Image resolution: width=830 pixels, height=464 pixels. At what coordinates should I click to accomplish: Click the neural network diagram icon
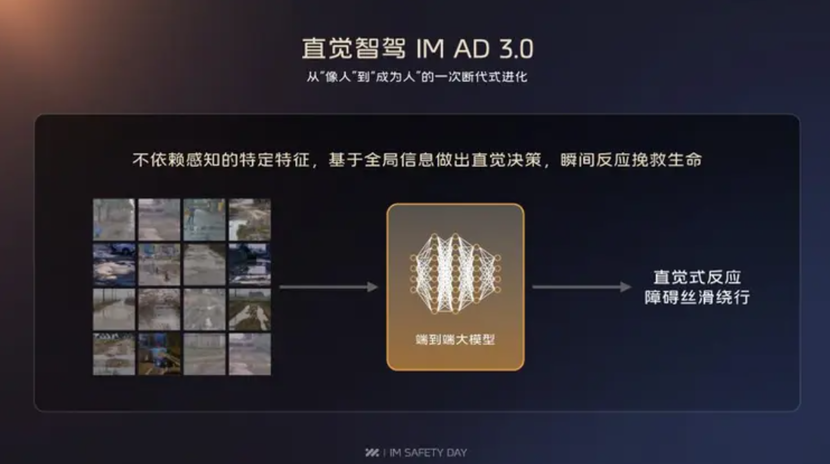point(455,274)
